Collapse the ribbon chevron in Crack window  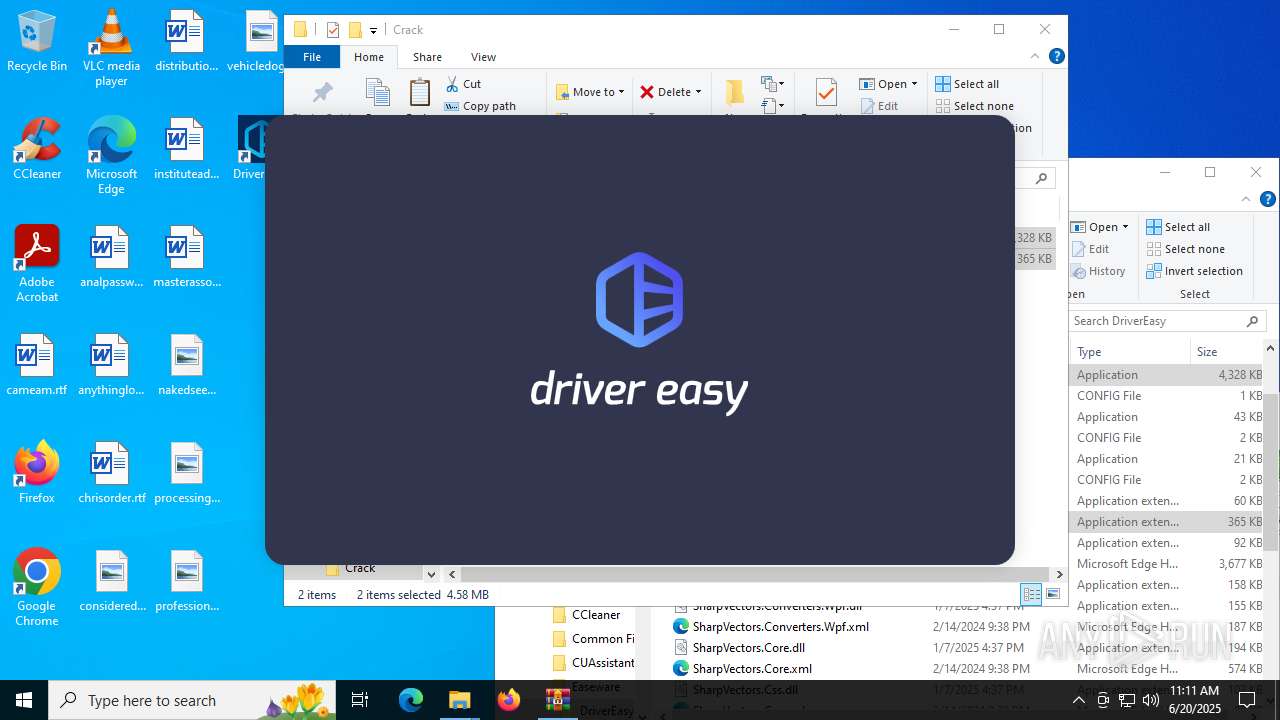1035,57
